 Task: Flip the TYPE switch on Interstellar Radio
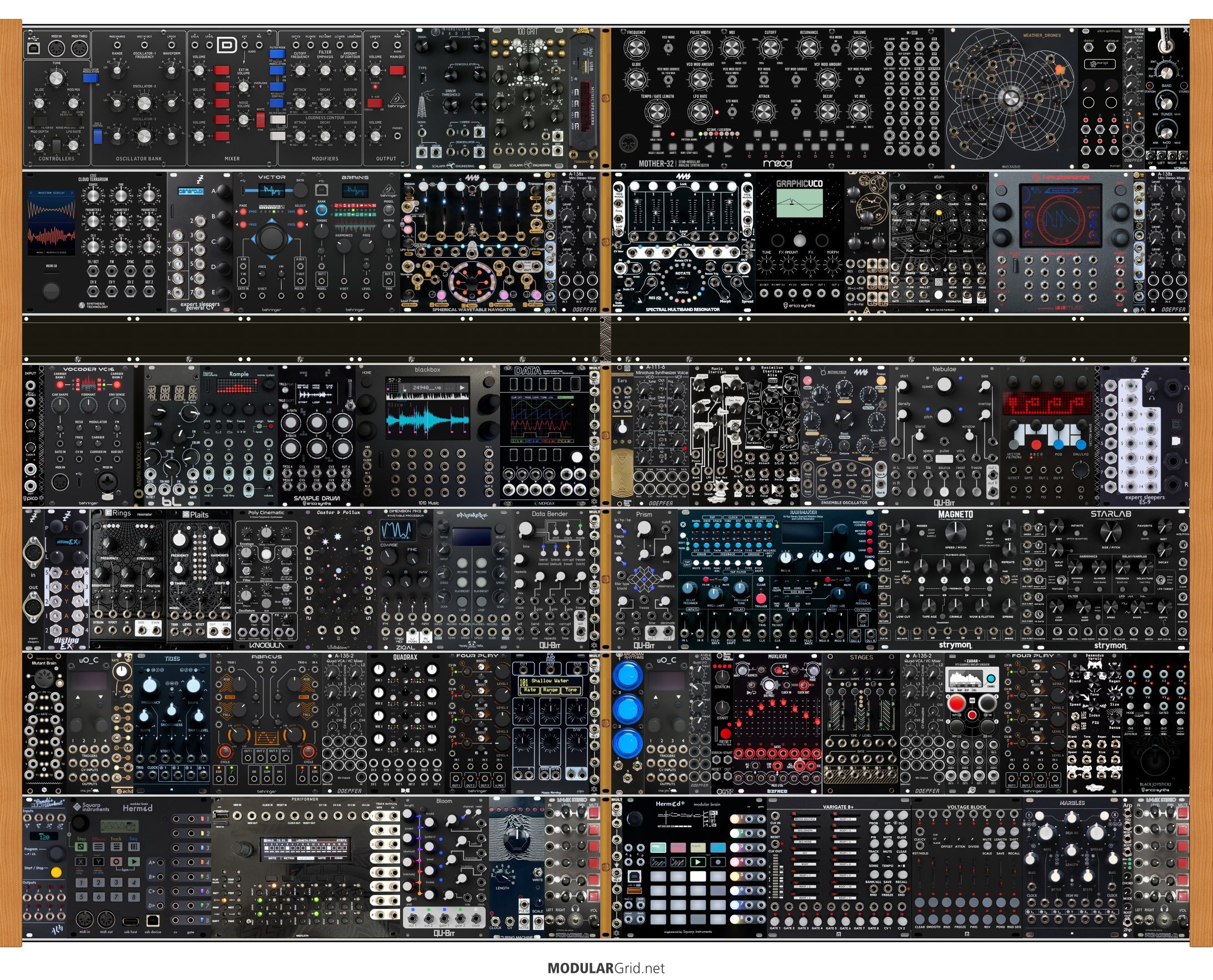click(x=423, y=78)
